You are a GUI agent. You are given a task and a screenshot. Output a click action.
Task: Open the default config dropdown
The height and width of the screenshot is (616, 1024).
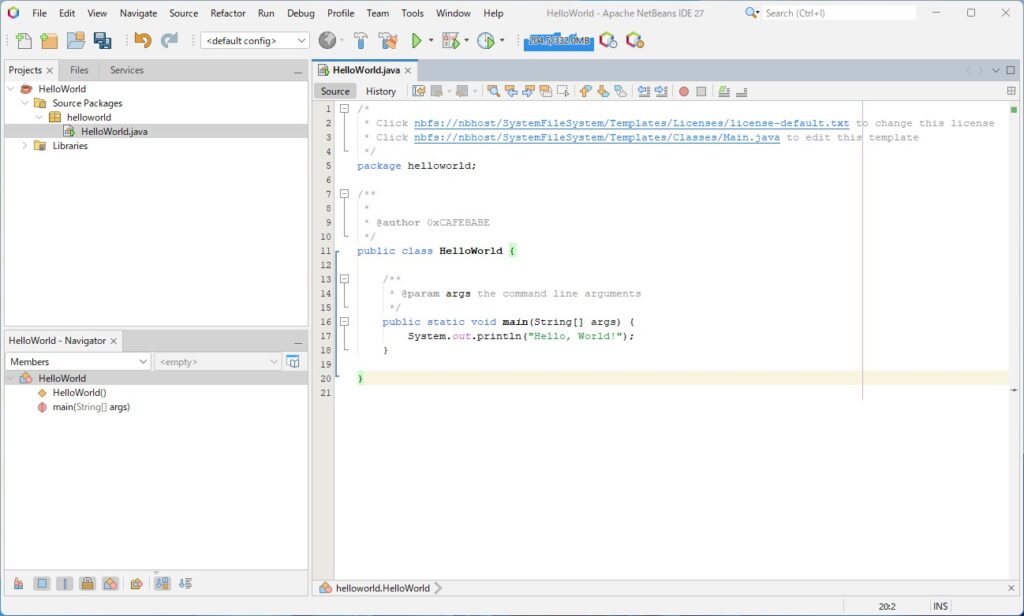coord(255,41)
